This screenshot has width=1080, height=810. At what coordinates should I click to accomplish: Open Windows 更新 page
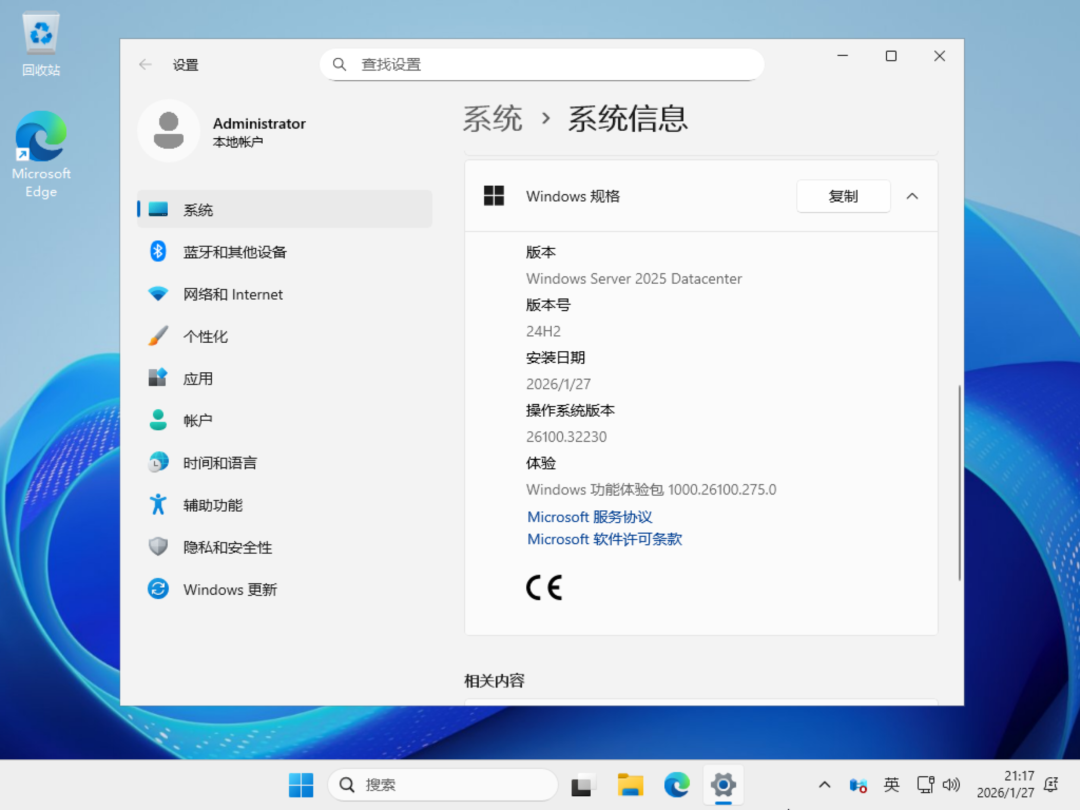[284, 590]
